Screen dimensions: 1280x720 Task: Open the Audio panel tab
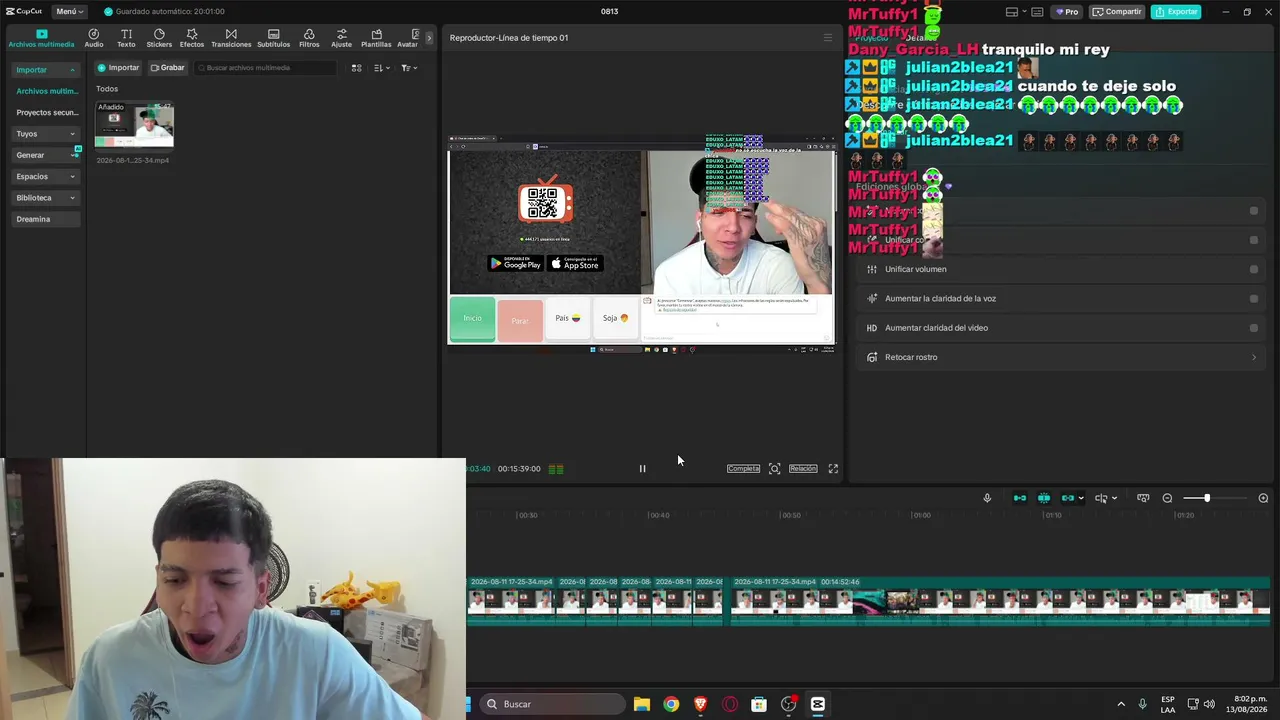click(94, 38)
